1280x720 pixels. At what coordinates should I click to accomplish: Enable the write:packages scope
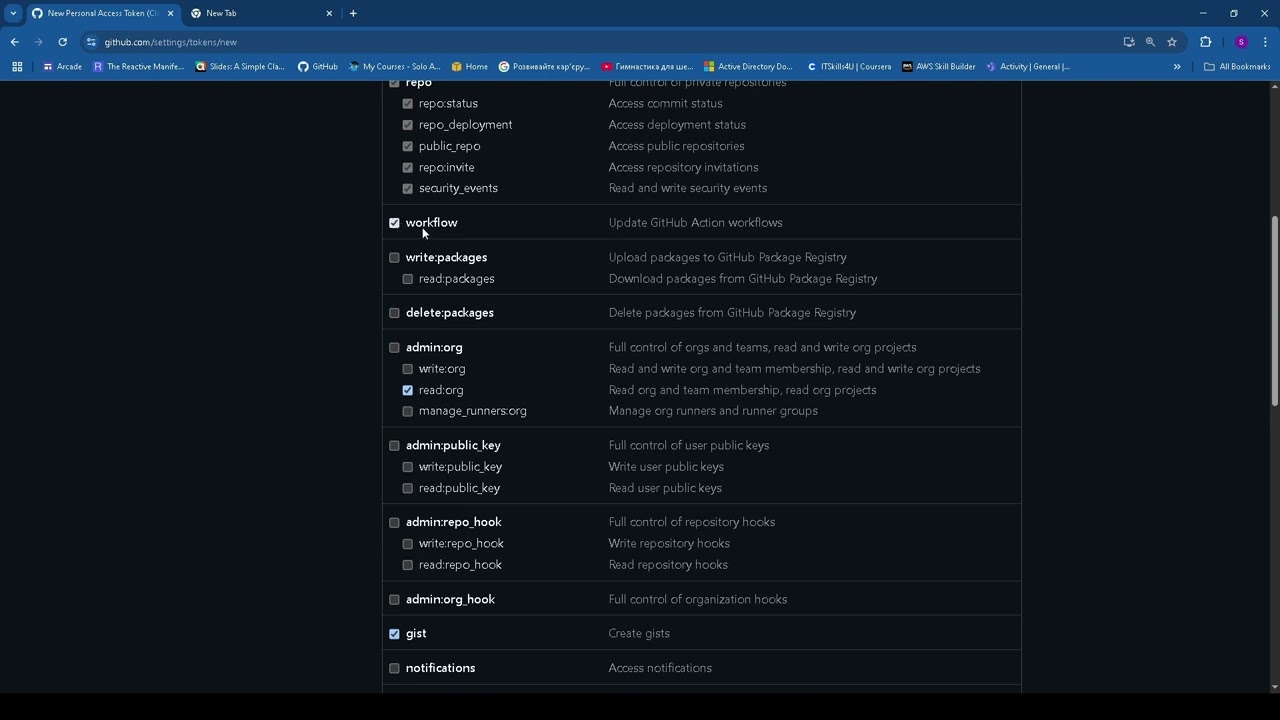click(394, 258)
